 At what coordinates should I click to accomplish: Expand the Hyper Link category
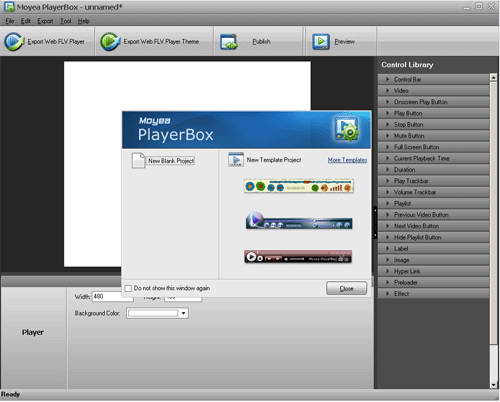433,271
